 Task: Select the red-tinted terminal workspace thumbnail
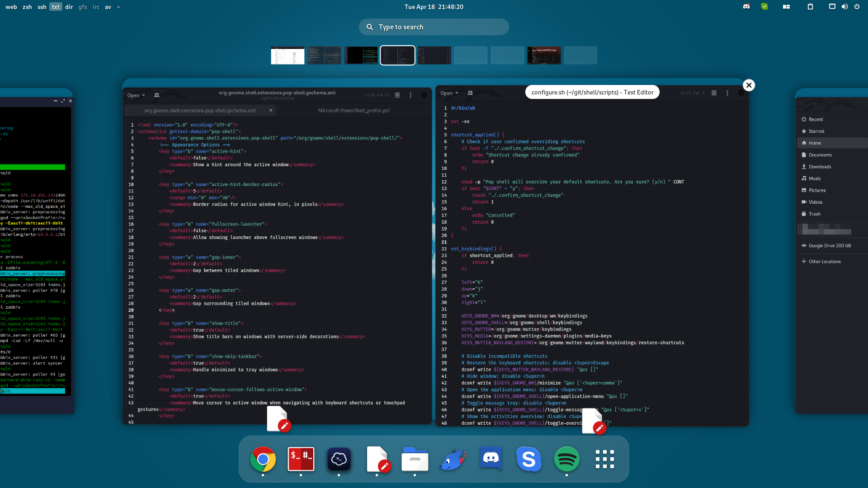pyautogui.click(x=544, y=55)
